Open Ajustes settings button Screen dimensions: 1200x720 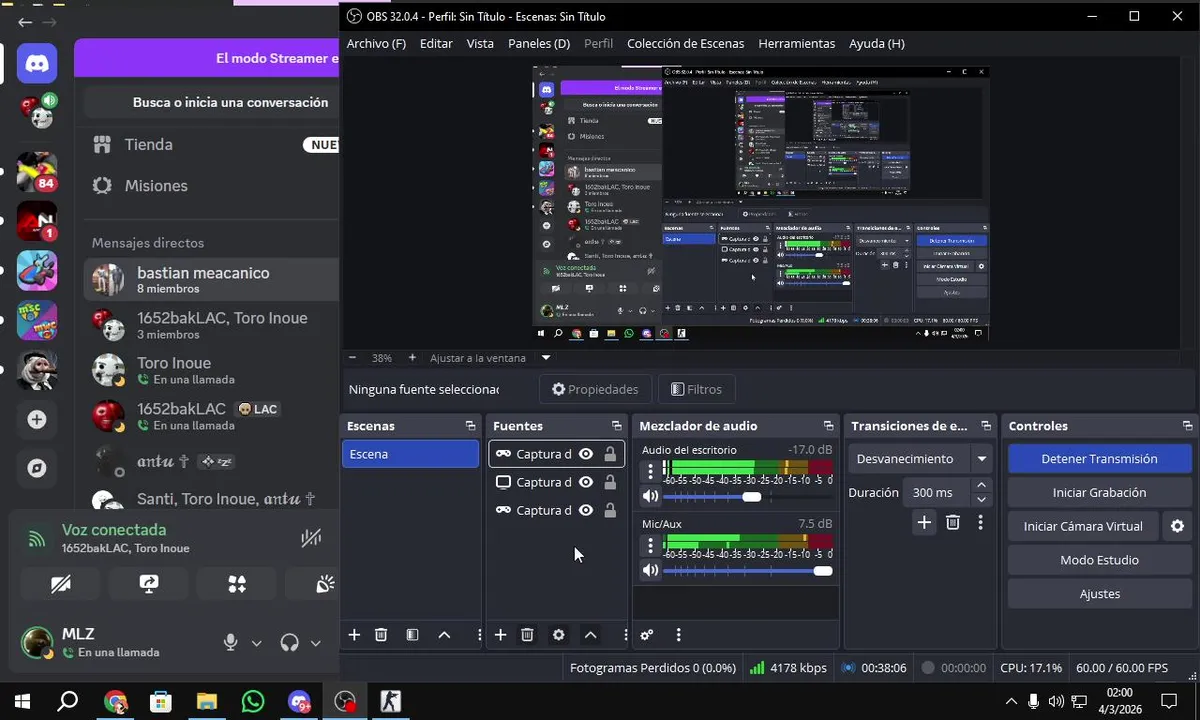tap(1099, 594)
